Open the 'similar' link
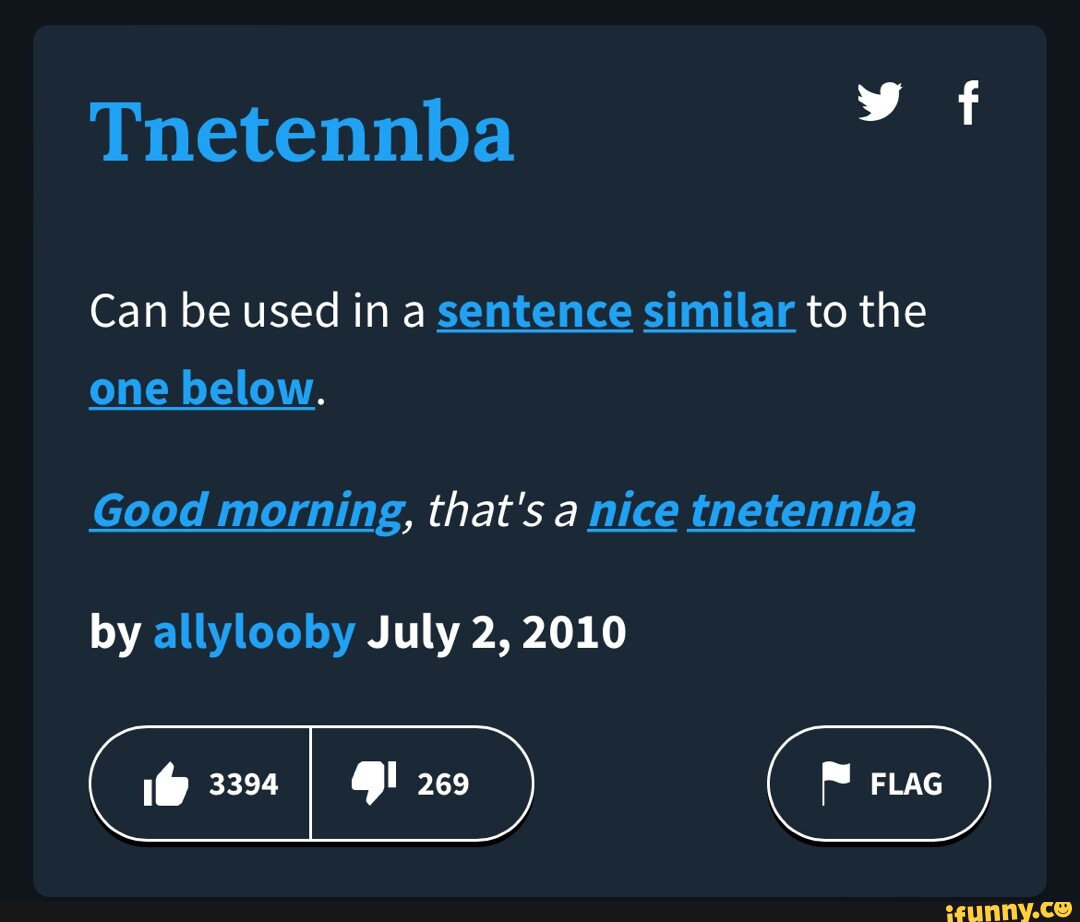 [718, 311]
